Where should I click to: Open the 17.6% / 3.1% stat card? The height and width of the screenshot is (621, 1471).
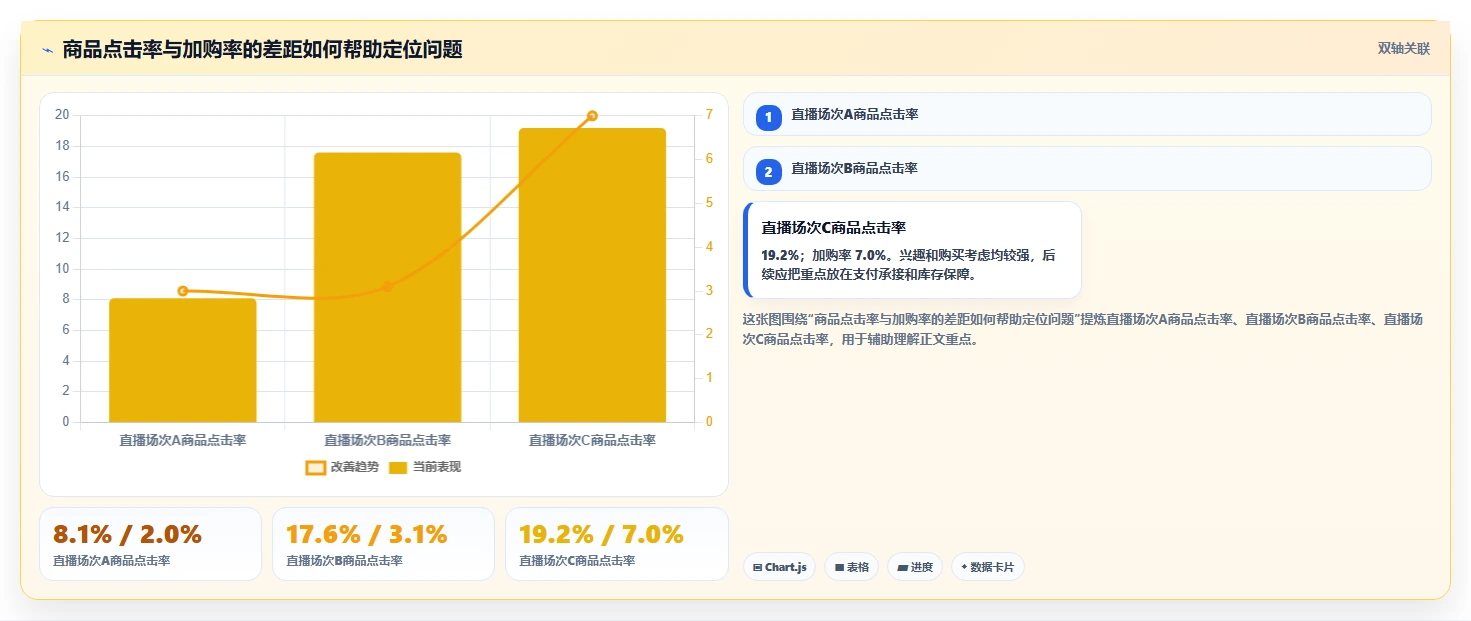pyautogui.click(x=383, y=544)
